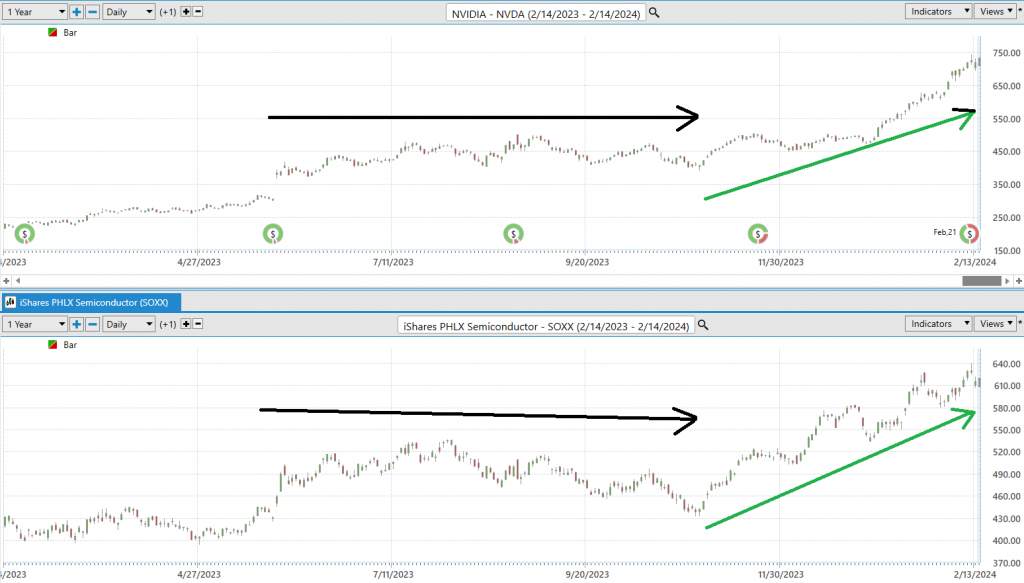1024x583 pixels.
Task: Click the 430.00 price label on SOXX axis
Action: tap(1006, 518)
